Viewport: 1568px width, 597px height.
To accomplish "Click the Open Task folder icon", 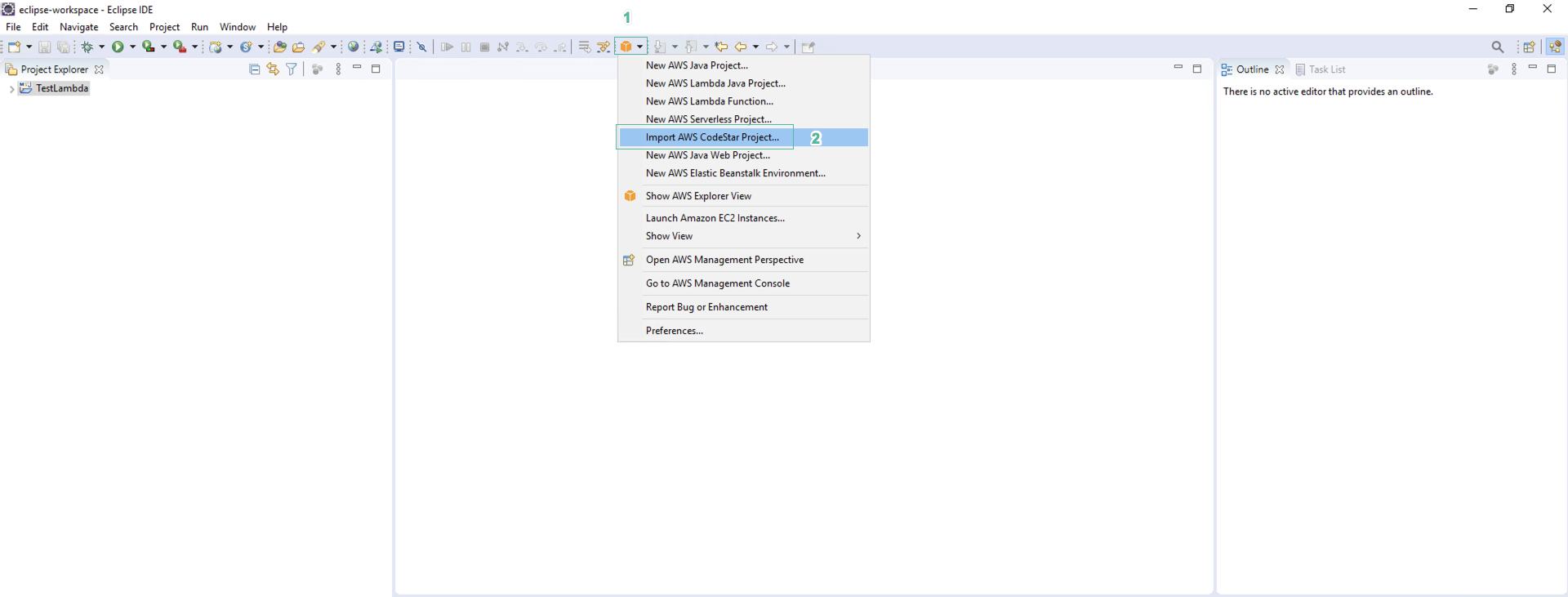I will pyautogui.click(x=299, y=47).
